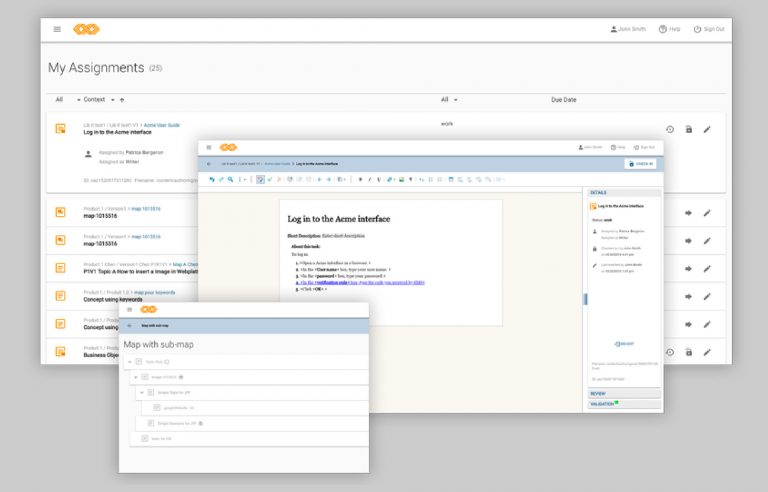Click the side panel splitter handle
The width and height of the screenshot is (768, 492).
tap(585, 299)
